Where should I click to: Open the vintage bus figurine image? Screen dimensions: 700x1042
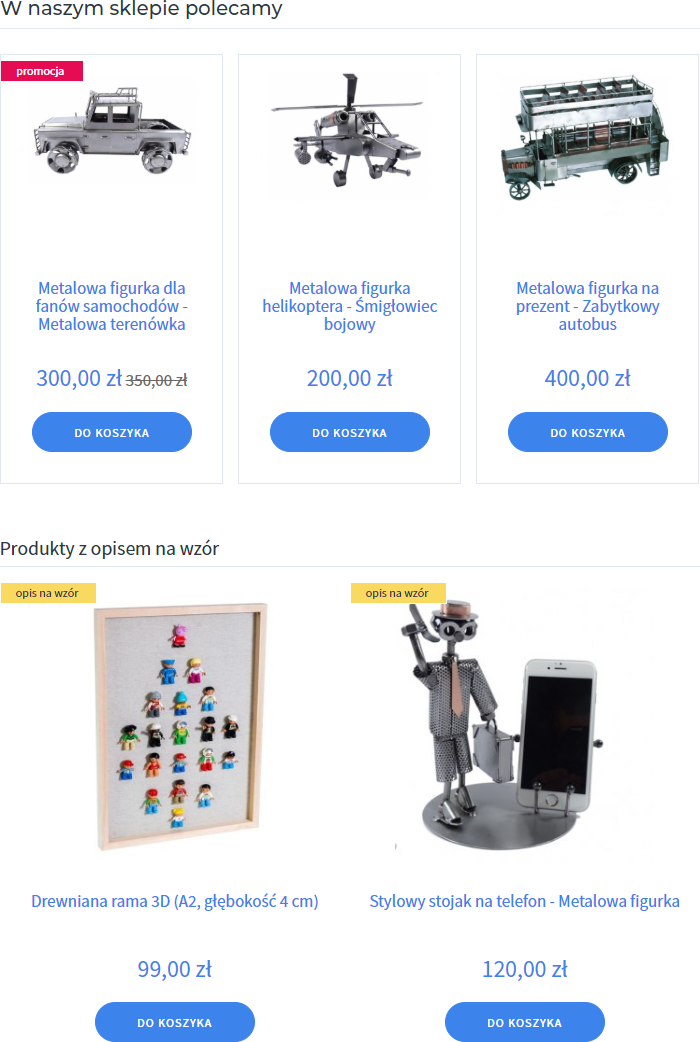click(587, 137)
